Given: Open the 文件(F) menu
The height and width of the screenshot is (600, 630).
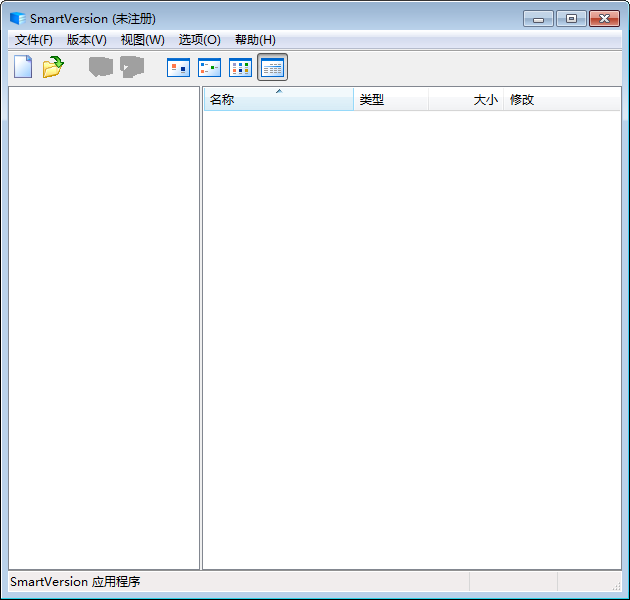Looking at the screenshot, I should tap(34, 40).
